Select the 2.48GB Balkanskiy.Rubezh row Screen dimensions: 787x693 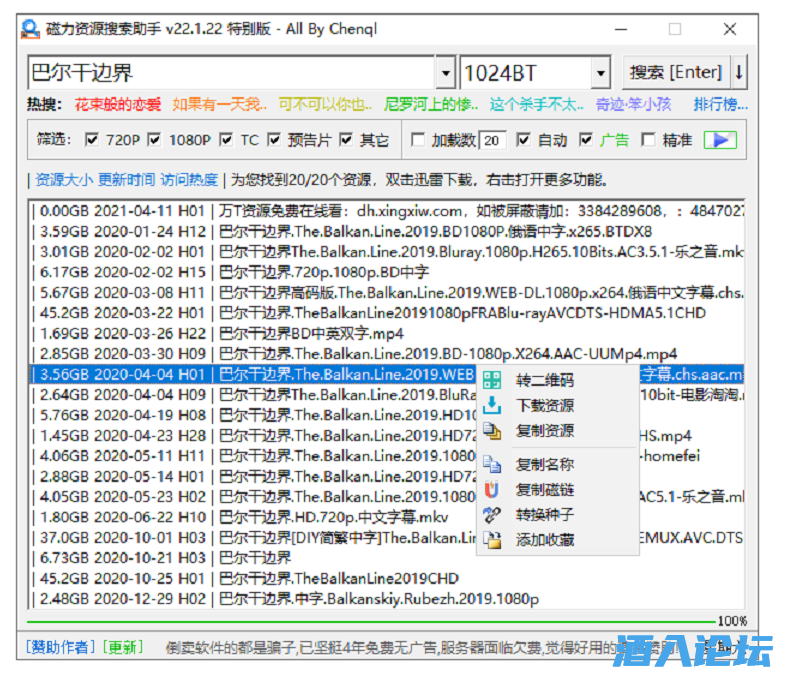tap(386, 599)
